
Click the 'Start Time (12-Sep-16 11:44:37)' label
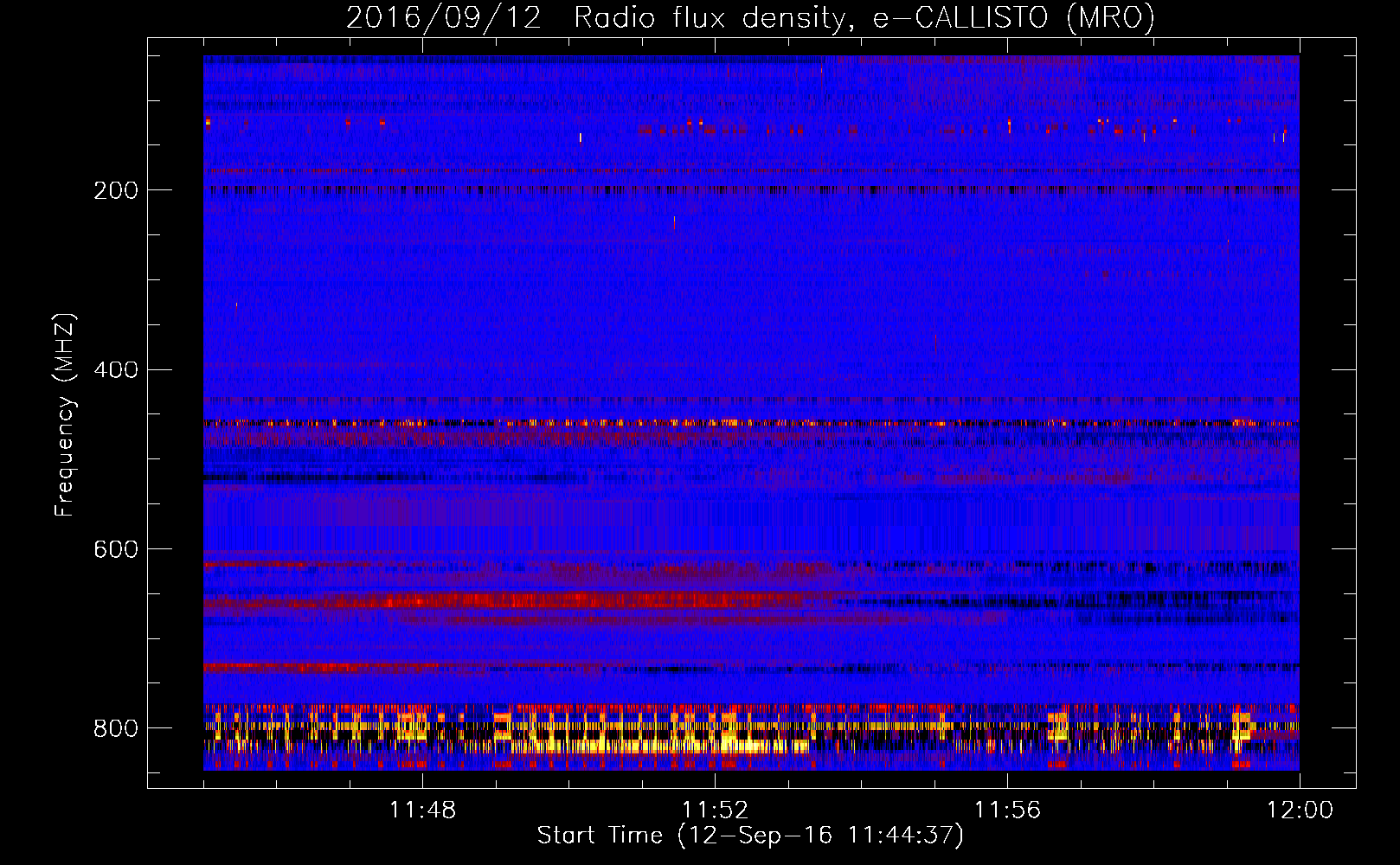[750, 836]
